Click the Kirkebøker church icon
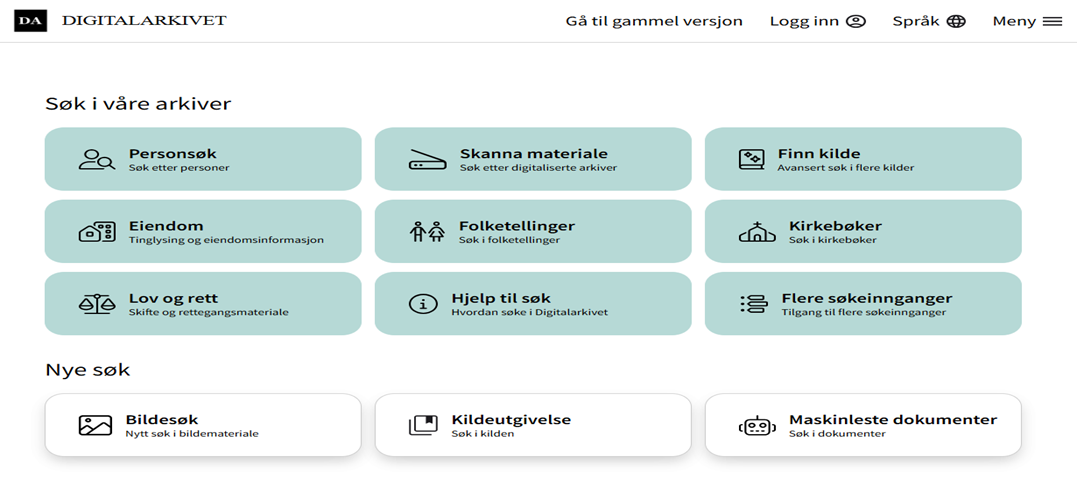 (757, 232)
